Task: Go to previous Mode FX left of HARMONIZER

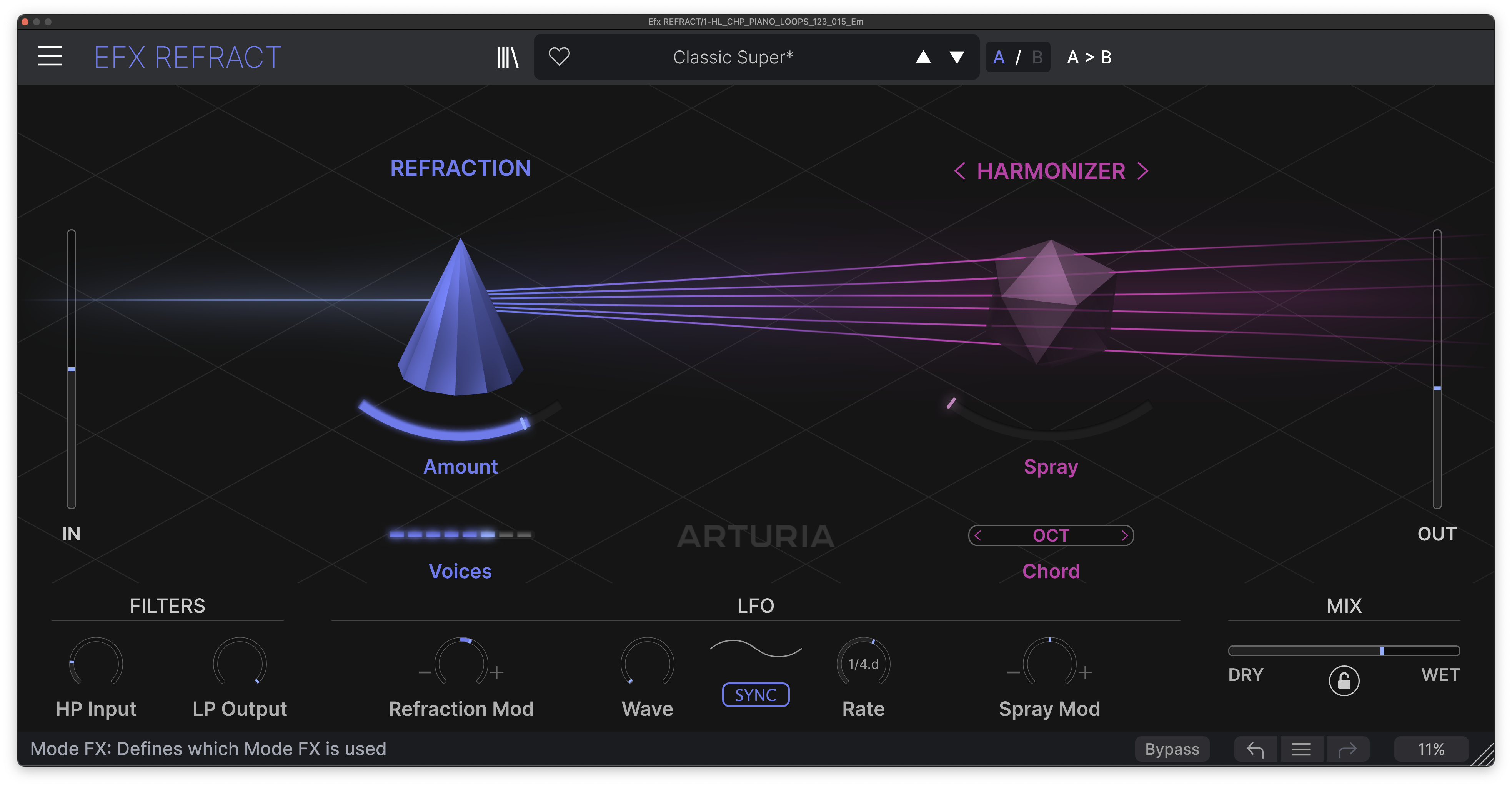Action: click(959, 171)
